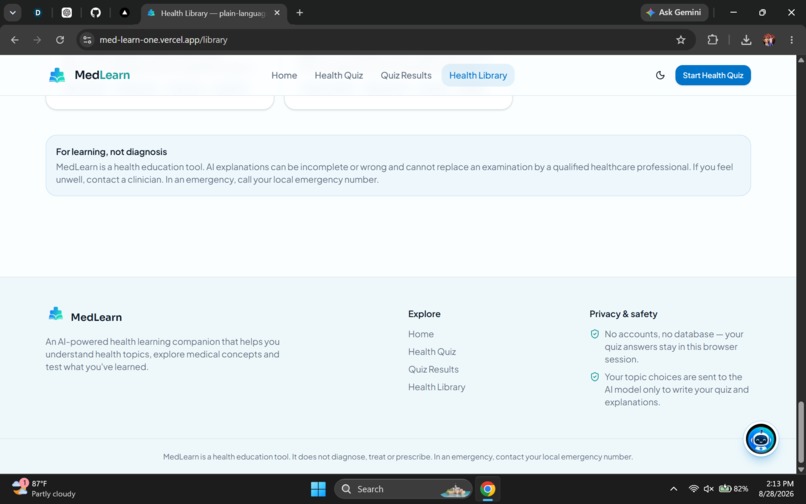Switch to the pinned ChatGPT tab
Image resolution: width=806 pixels, height=504 pixels.
tap(67, 13)
